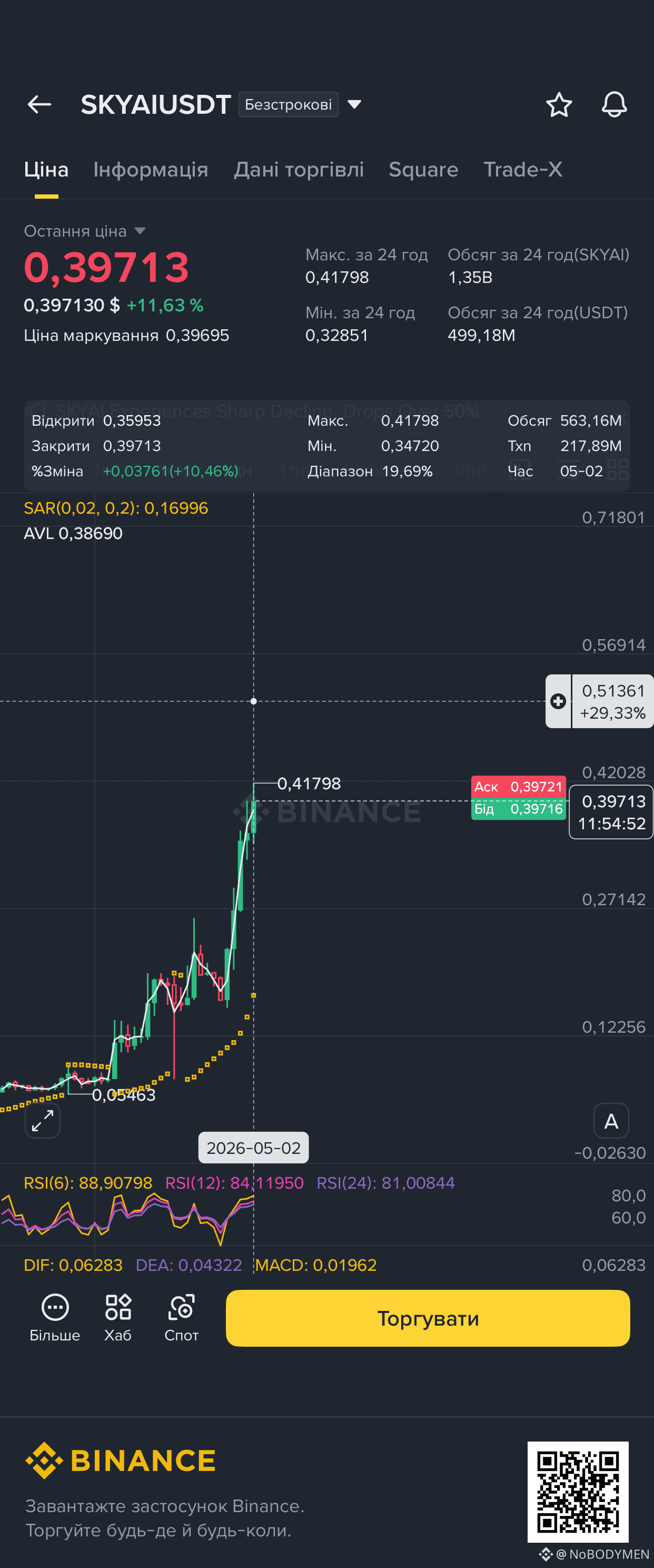Screen dimensions: 654x1568
Task: Add SKYAIUSDT to favorites with star
Action: click(x=559, y=105)
